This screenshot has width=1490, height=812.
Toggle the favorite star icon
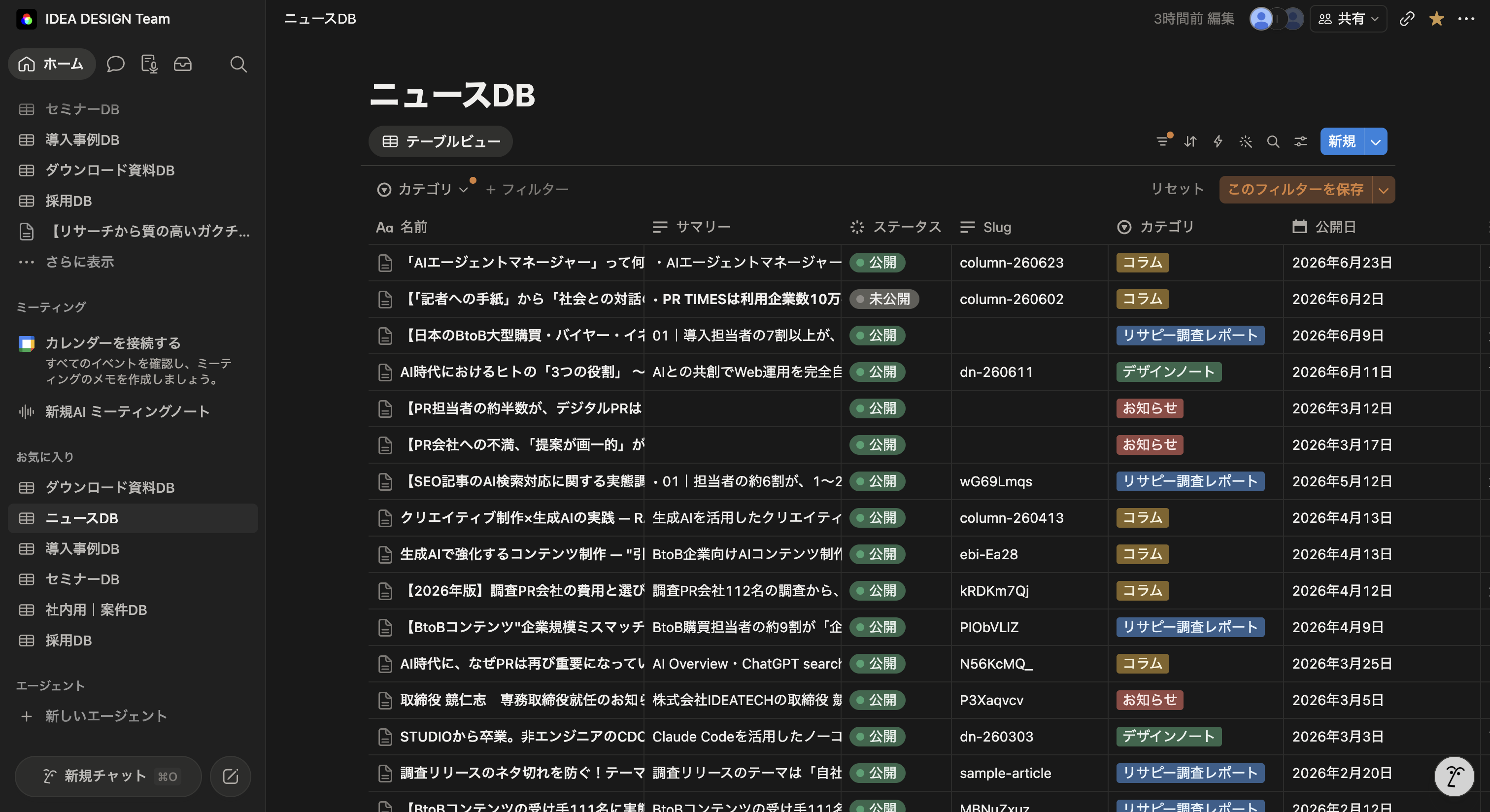(1436, 19)
